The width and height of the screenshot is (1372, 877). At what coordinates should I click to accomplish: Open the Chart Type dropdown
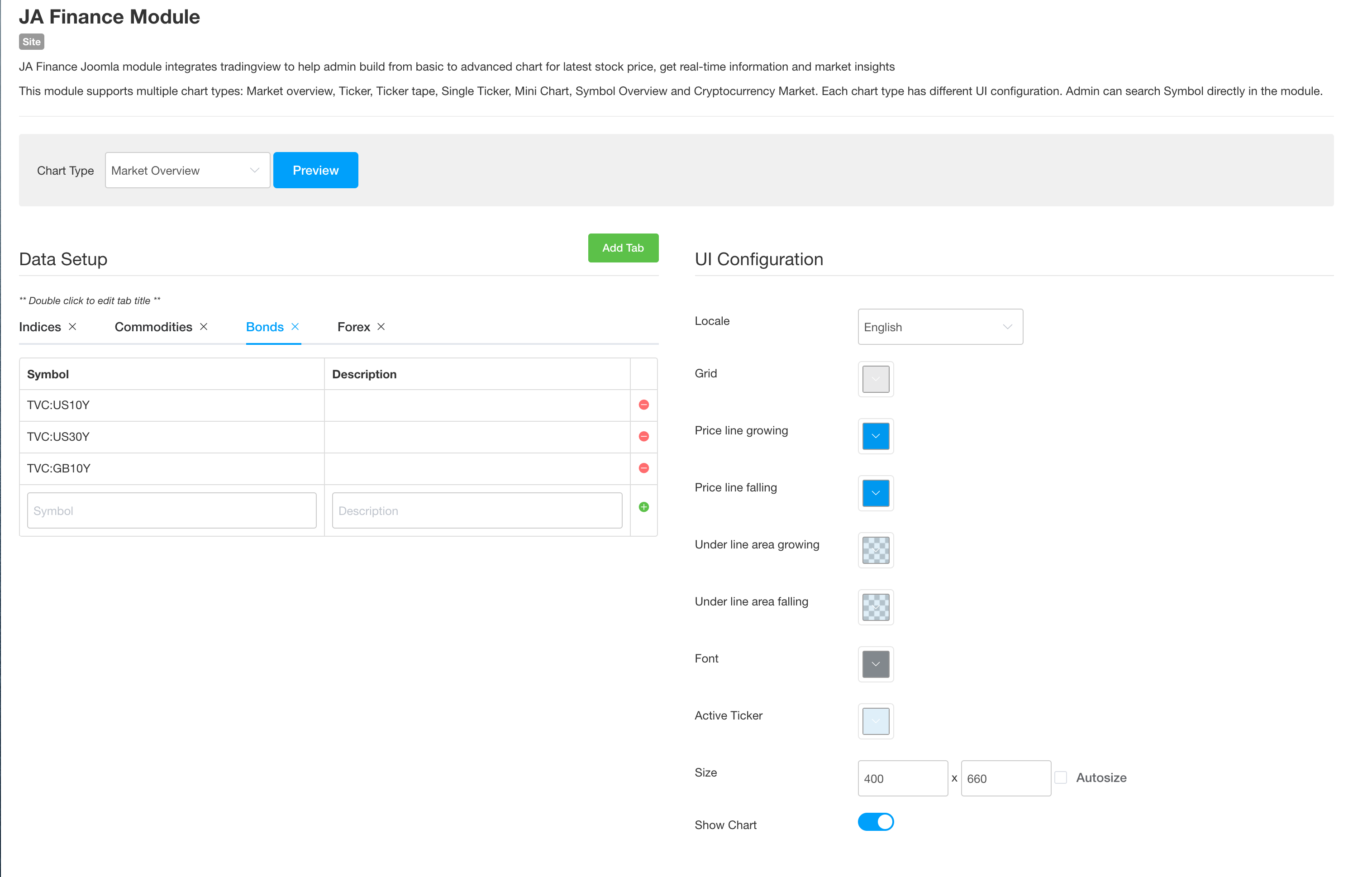click(x=187, y=171)
